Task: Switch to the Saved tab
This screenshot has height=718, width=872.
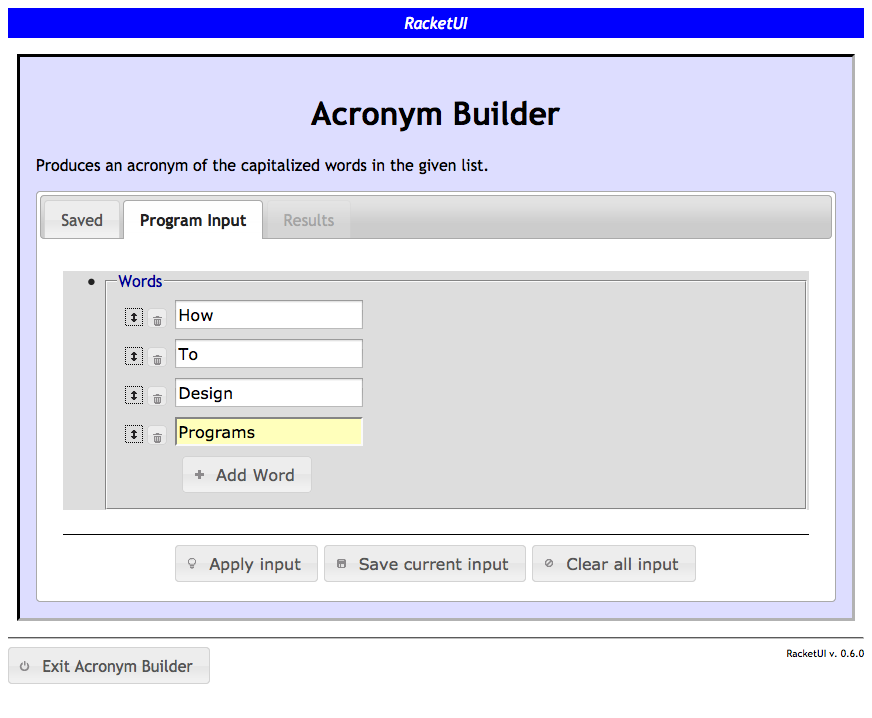Action: [x=81, y=220]
